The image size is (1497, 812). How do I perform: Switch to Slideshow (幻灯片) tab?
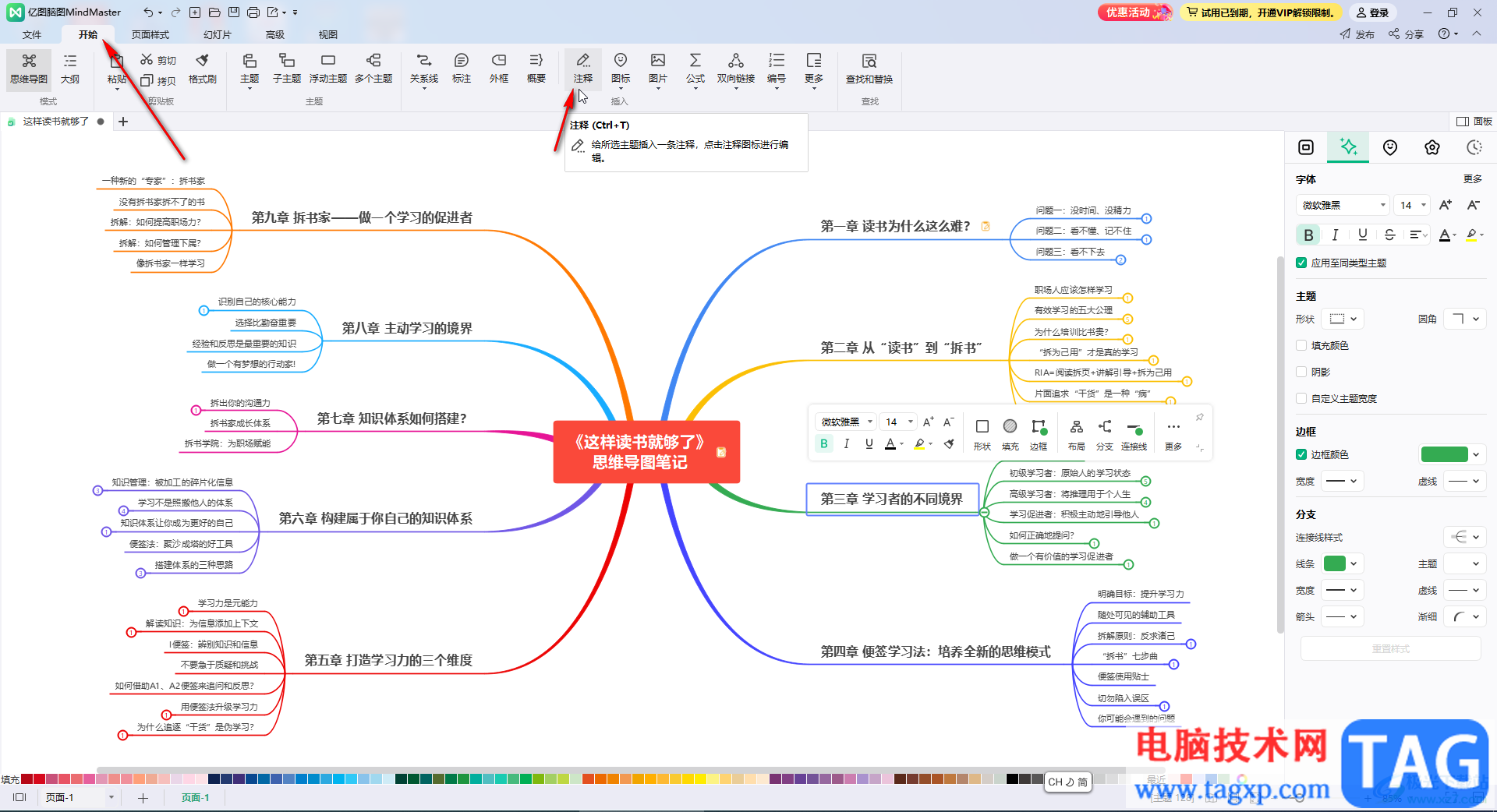(x=218, y=34)
